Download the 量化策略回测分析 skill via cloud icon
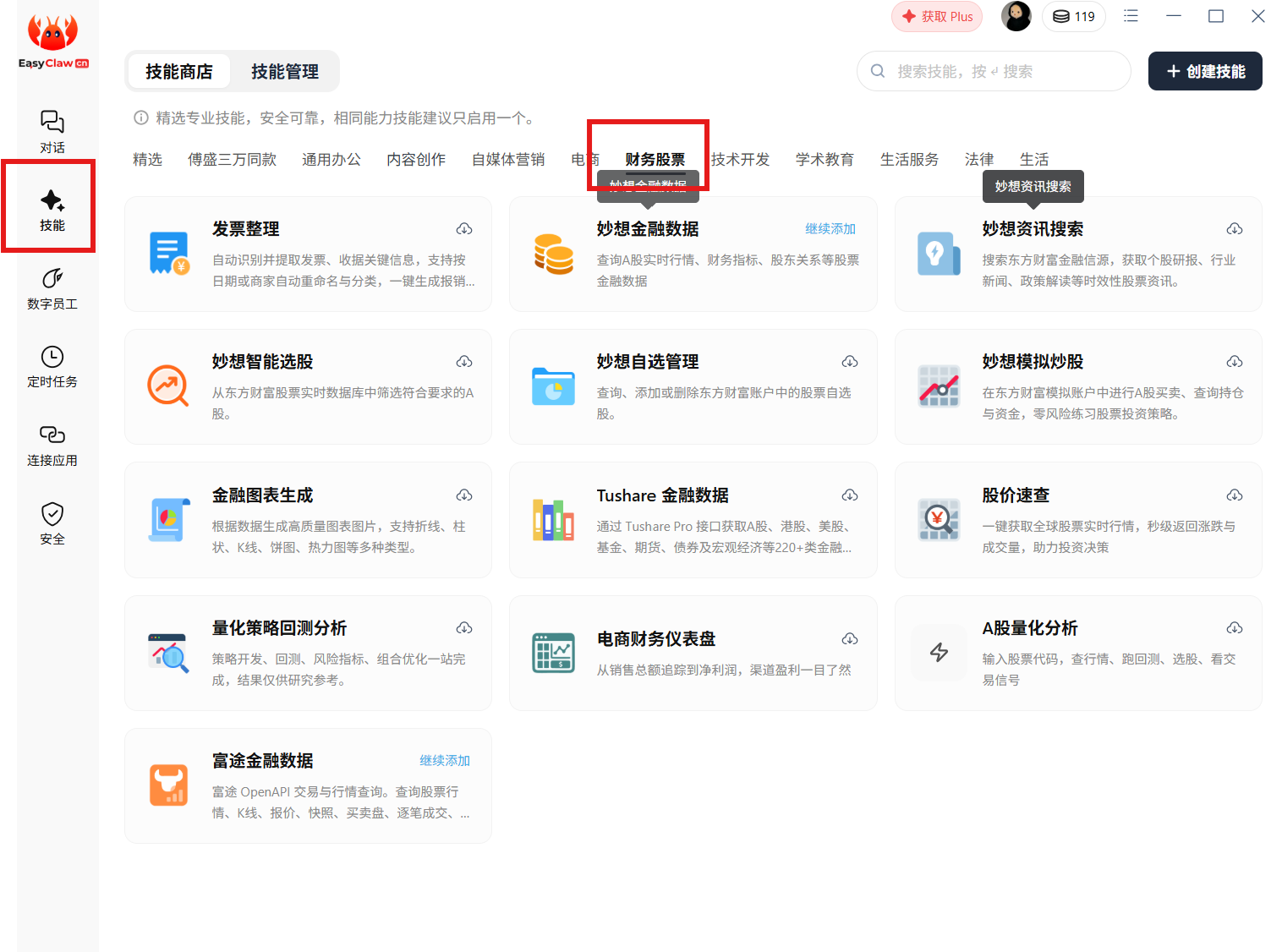 click(464, 628)
